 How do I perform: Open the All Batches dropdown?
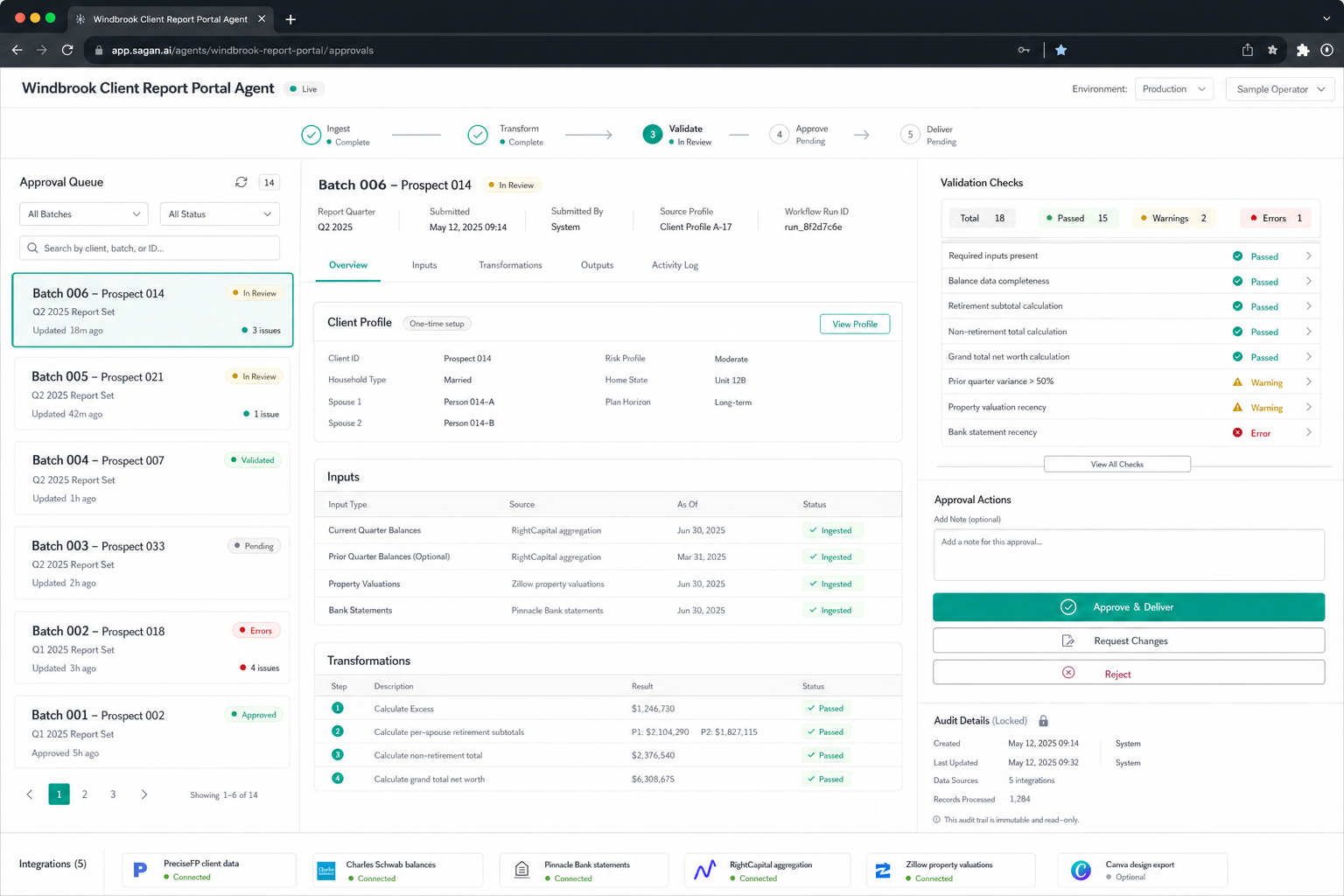(x=84, y=213)
